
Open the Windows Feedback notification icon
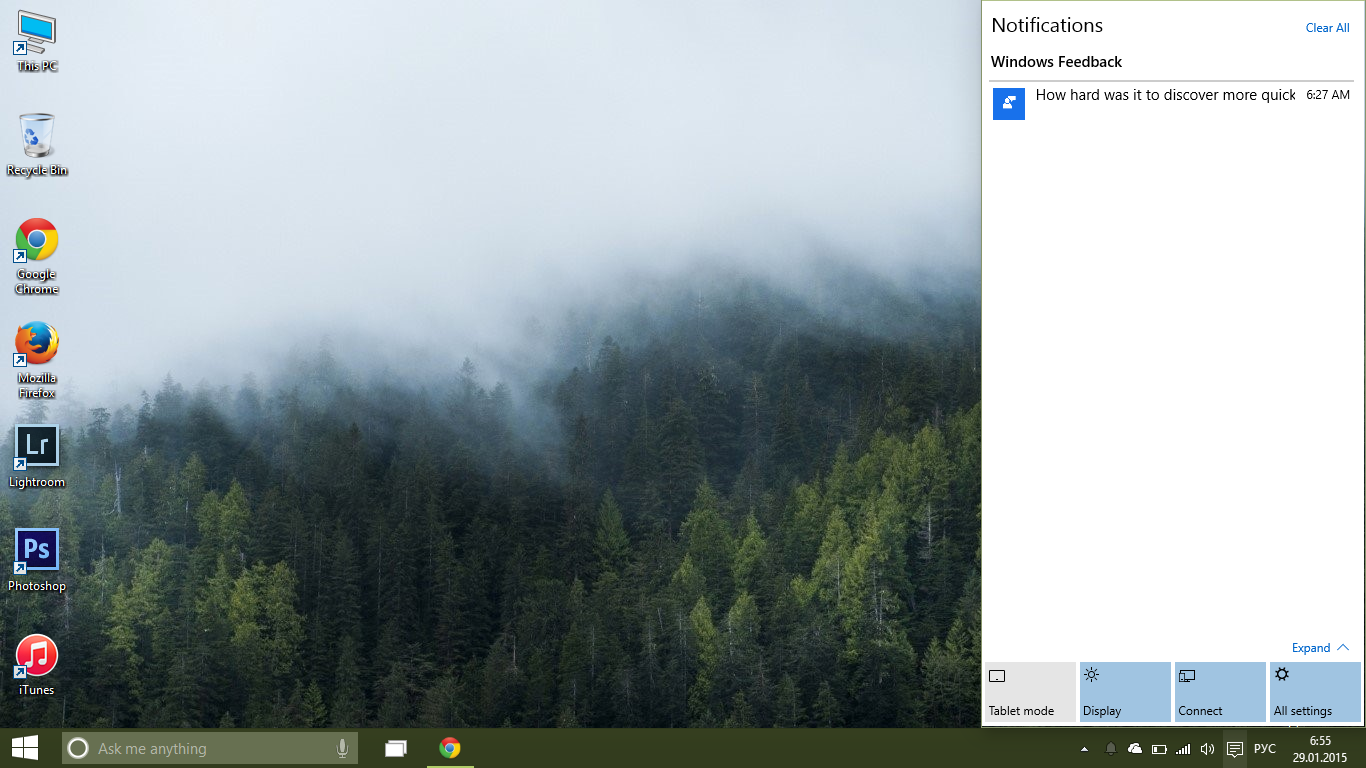pyautogui.click(x=1009, y=104)
